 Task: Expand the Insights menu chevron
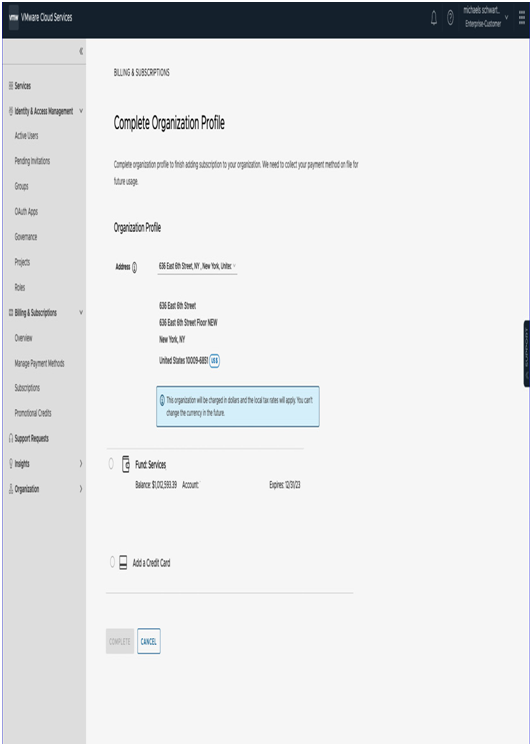tap(81, 464)
